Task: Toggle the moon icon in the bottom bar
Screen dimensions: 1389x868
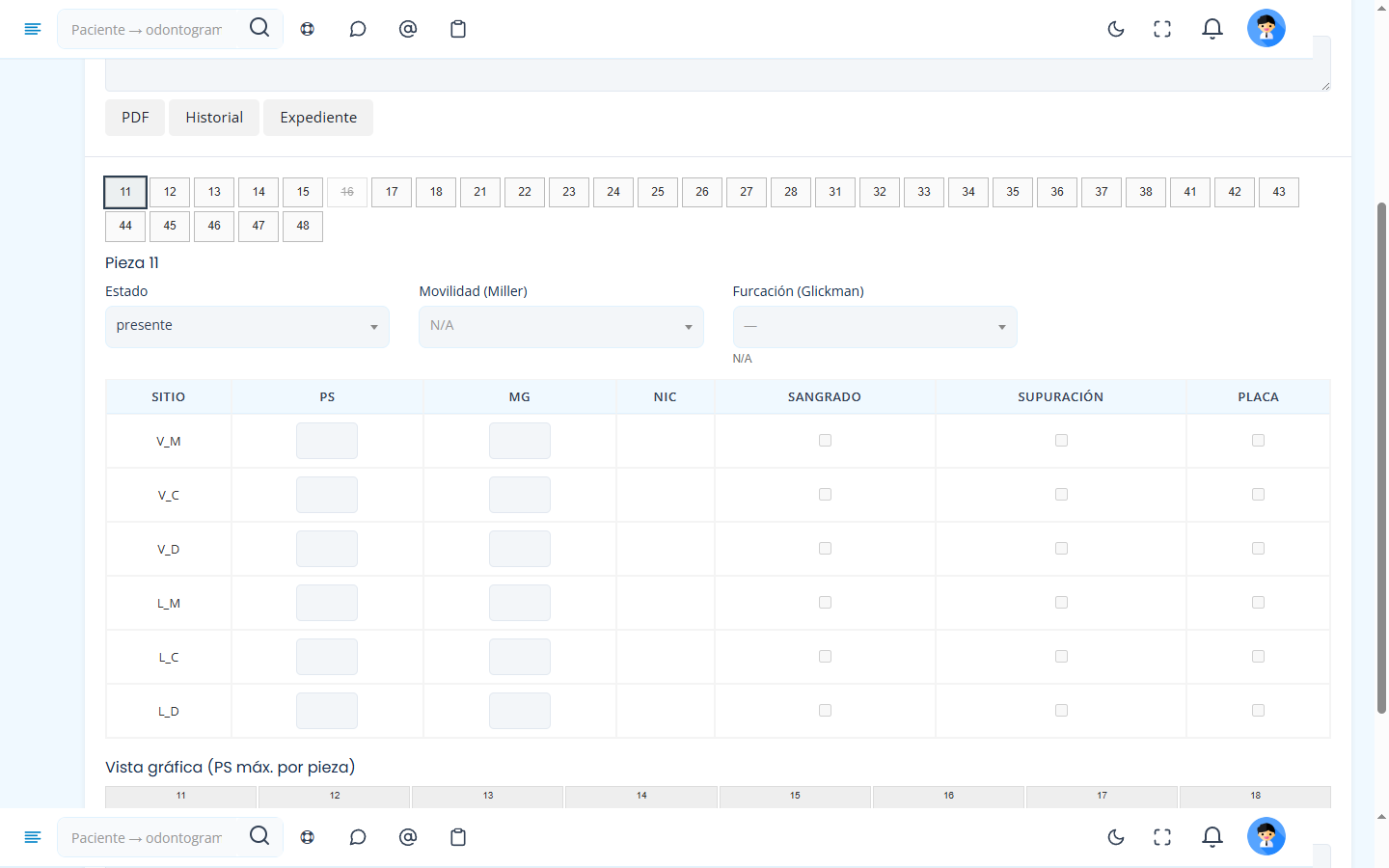Action: [x=1116, y=837]
